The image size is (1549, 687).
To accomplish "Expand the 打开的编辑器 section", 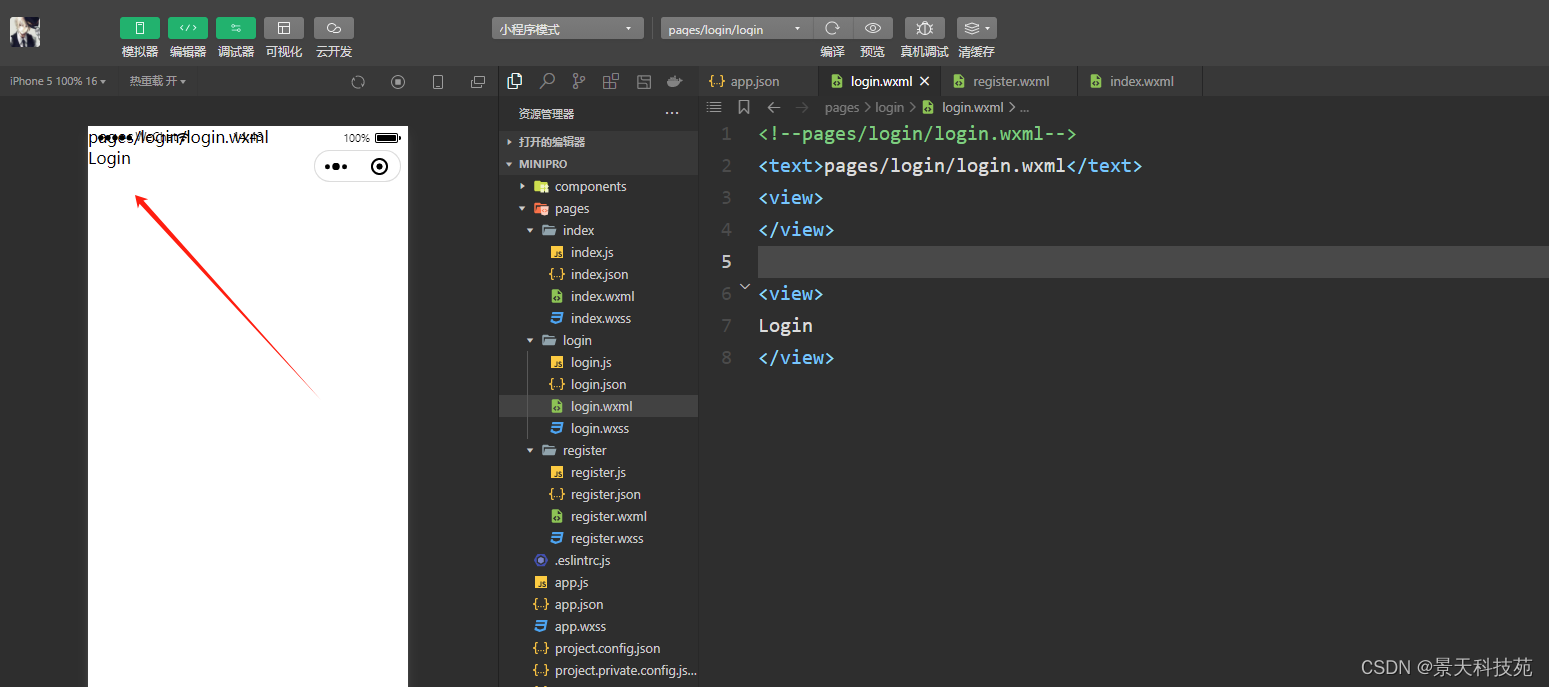I will [598, 142].
